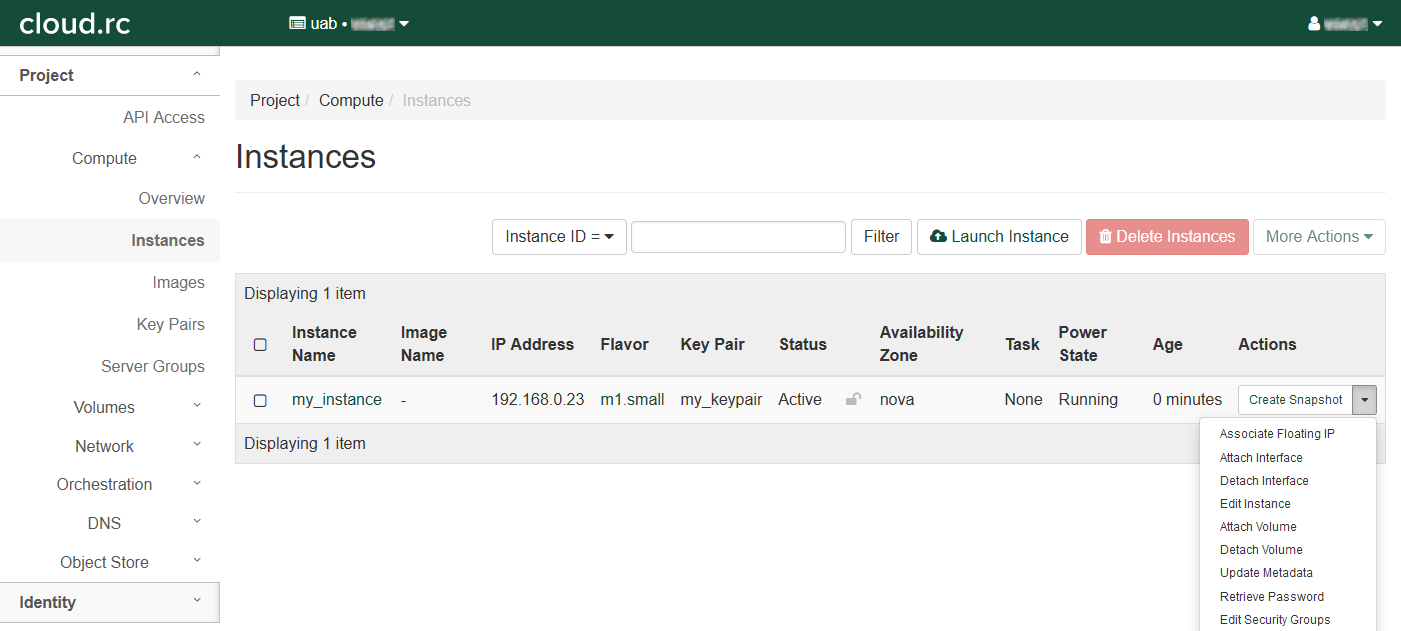Expand the More Actions dropdown

(1318, 237)
